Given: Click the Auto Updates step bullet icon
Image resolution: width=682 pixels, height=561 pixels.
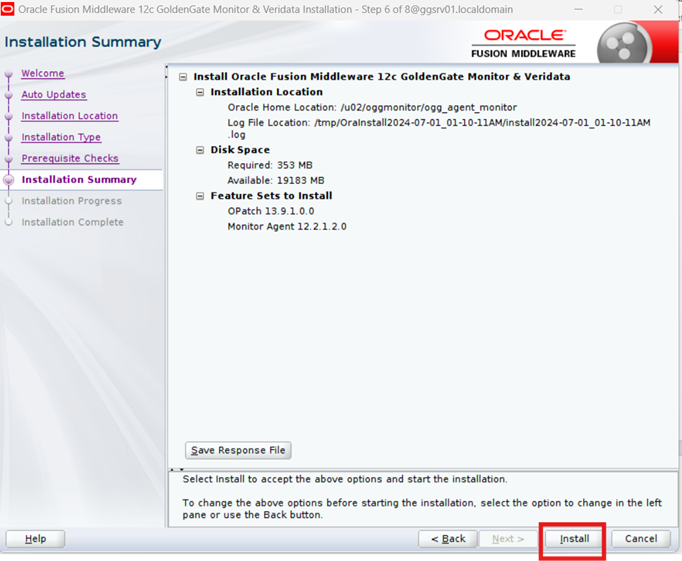Looking at the screenshot, I should (x=10, y=95).
